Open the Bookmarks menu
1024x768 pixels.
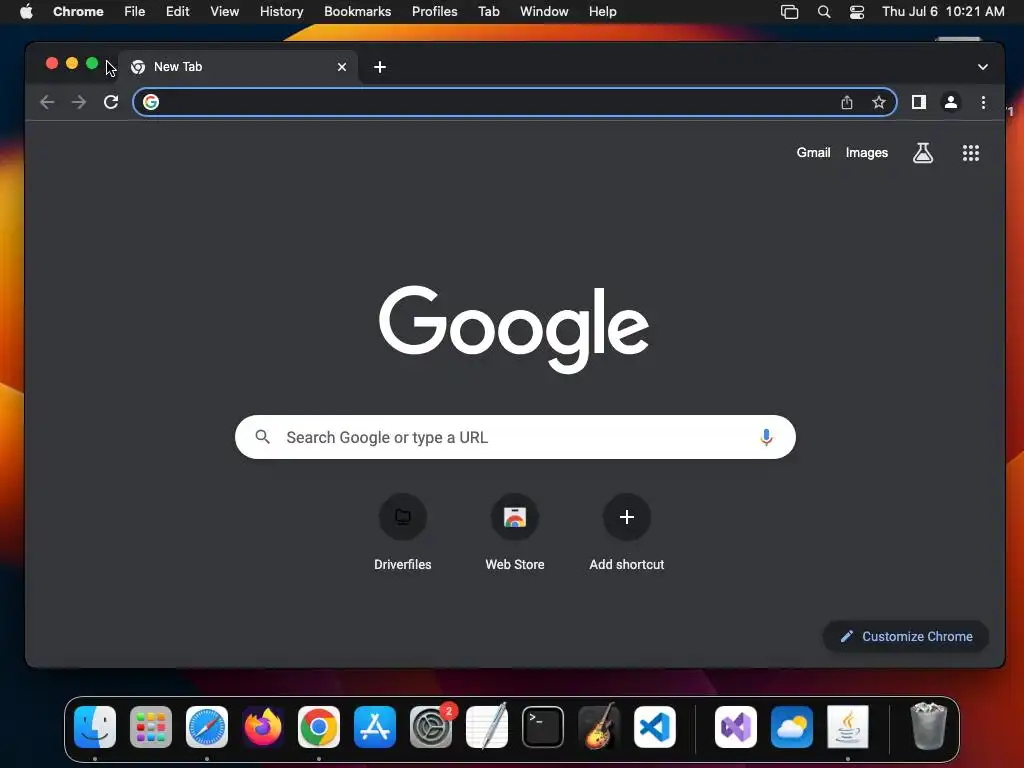click(357, 11)
